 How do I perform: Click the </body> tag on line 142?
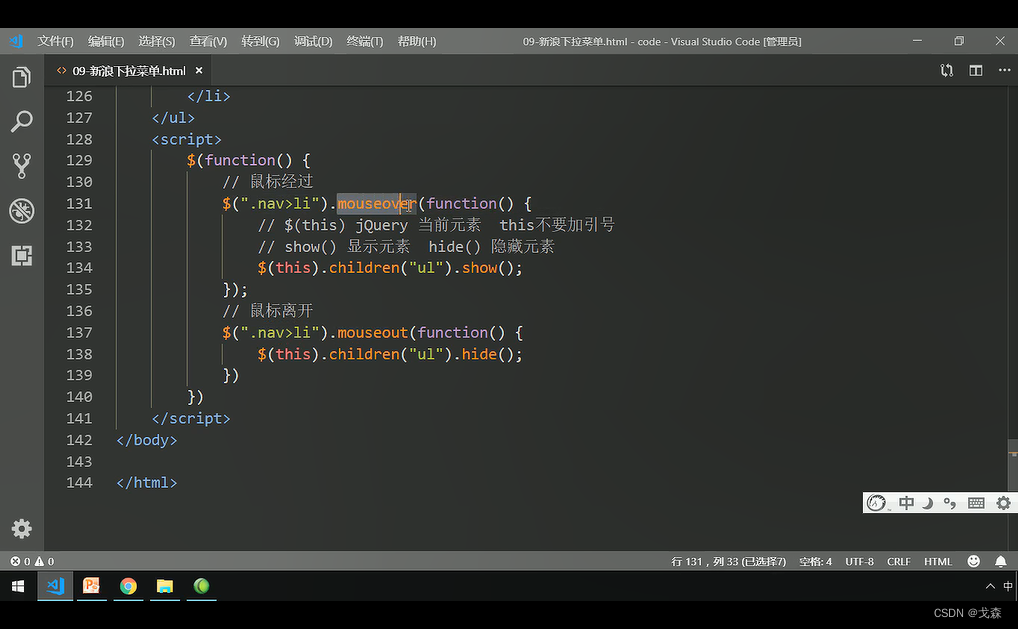[147, 440]
